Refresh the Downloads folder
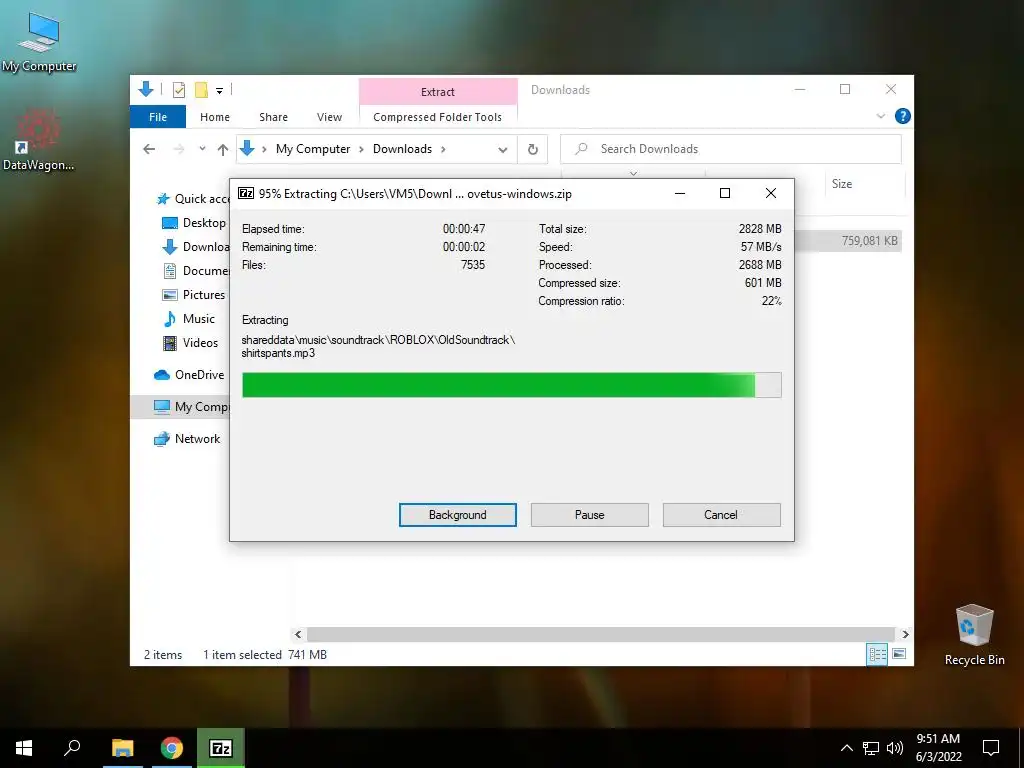Viewport: 1024px width, 768px height. (533, 150)
